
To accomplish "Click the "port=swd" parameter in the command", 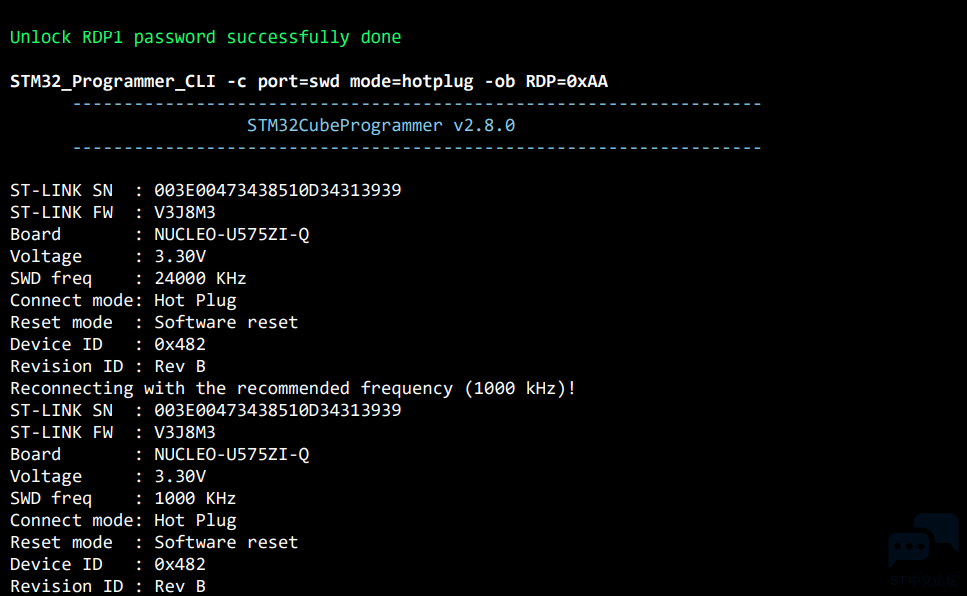I will pyautogui.click(x=298, y=81).
